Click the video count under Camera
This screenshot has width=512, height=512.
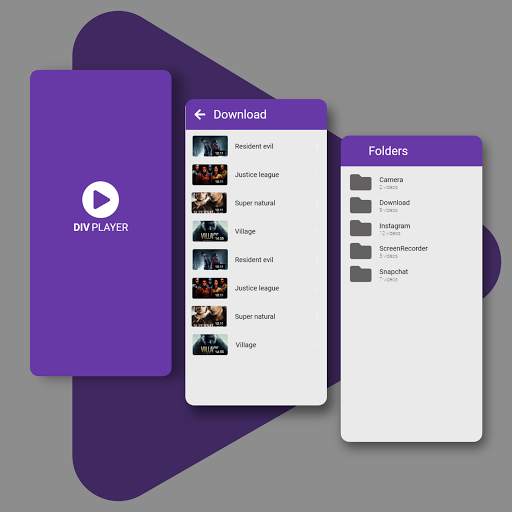tap(389, 187)
